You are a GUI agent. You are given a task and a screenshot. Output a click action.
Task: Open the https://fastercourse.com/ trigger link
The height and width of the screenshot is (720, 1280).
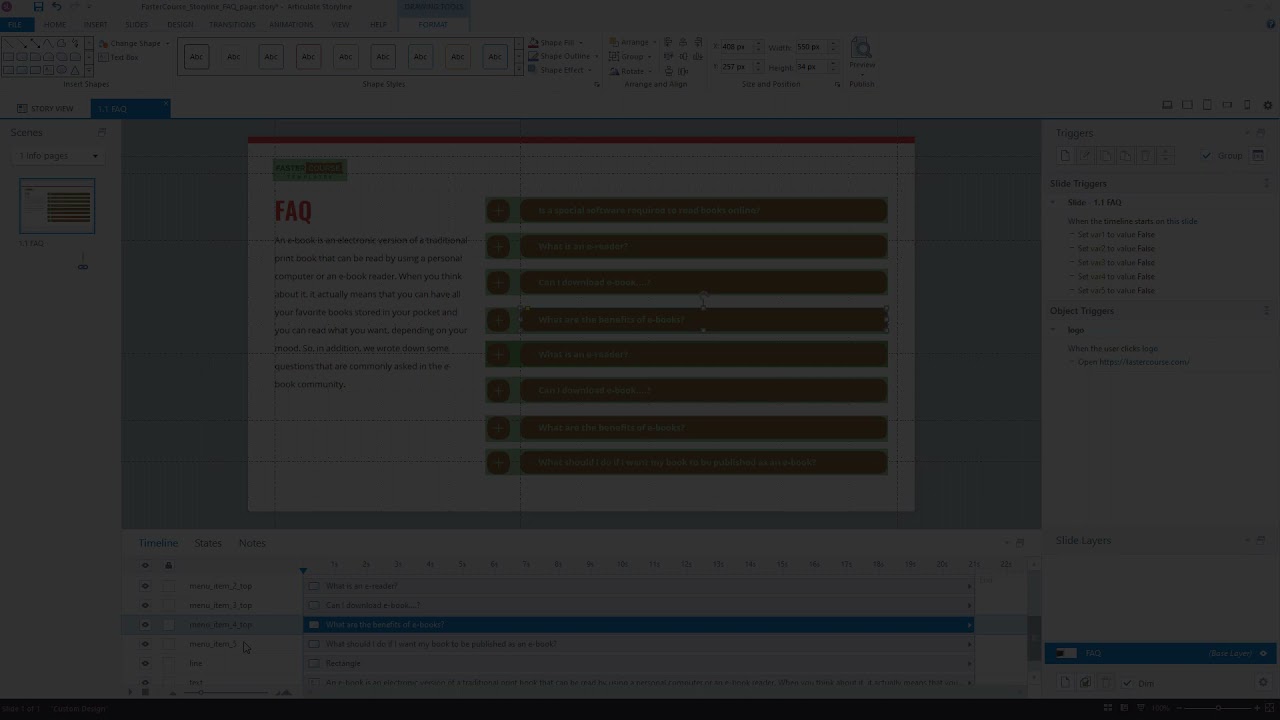[x=1144, y=362]
